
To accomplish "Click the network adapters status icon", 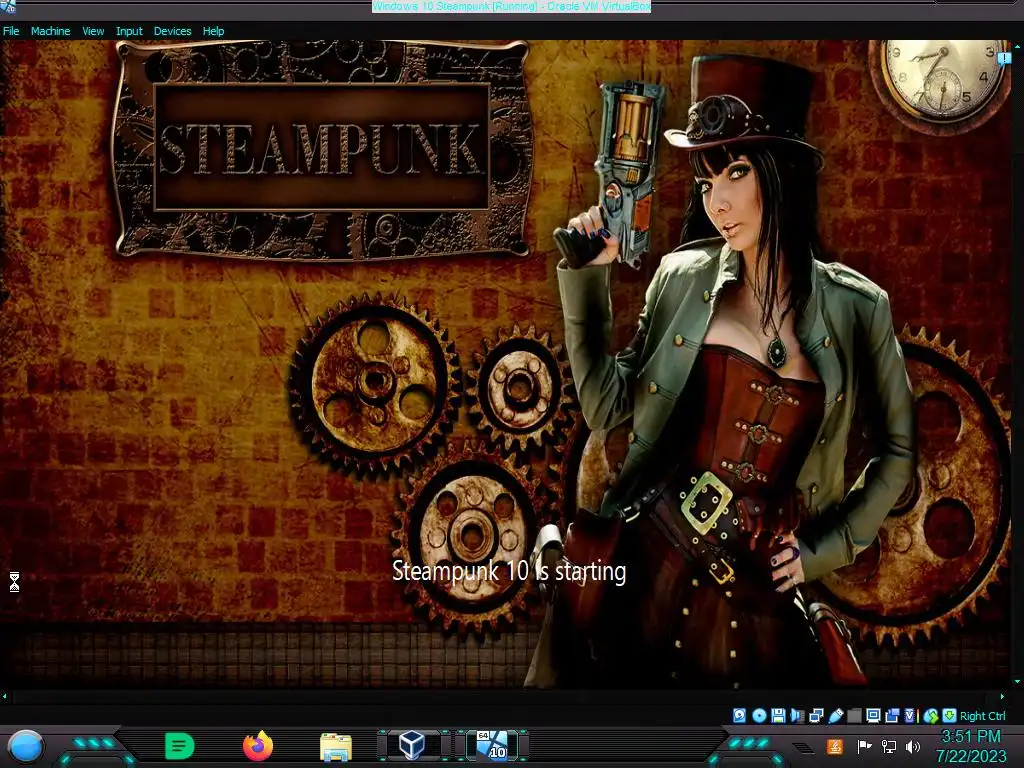I will (x=816, y=716).
